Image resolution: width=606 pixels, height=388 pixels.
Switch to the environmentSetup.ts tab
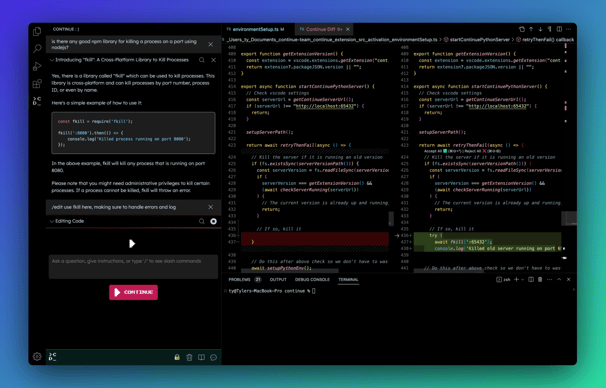click(x=255, y=29)
